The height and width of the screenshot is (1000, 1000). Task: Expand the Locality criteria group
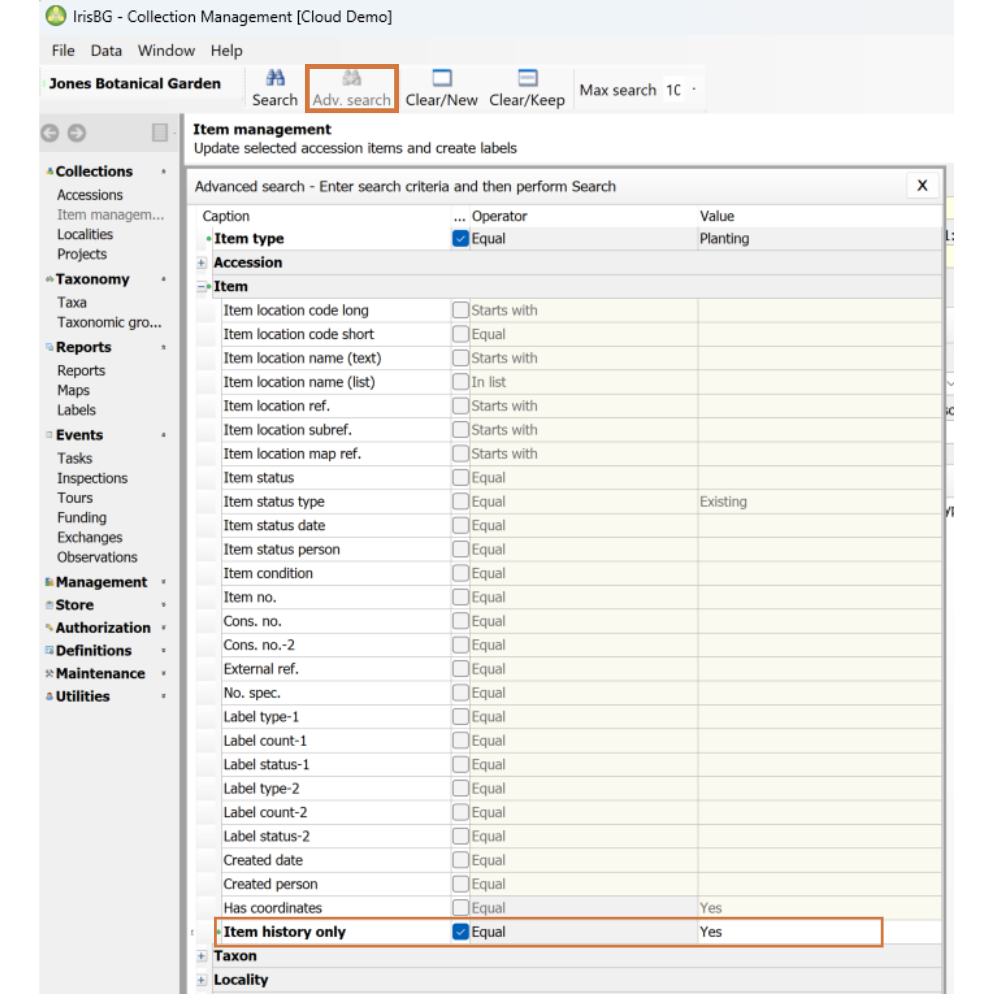tap(202, 980)
